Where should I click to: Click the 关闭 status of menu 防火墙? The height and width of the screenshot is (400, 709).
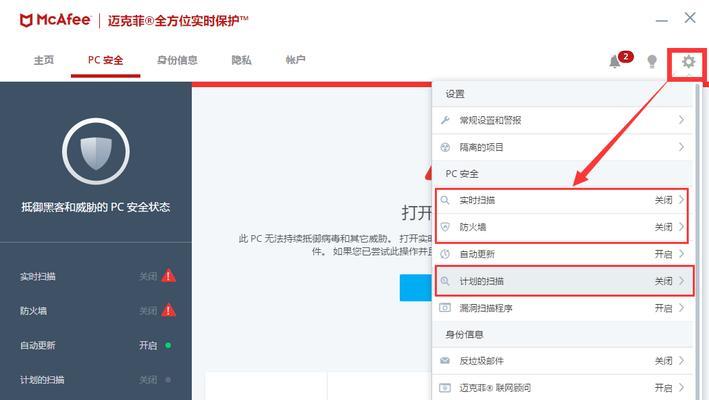click(663, 227)
